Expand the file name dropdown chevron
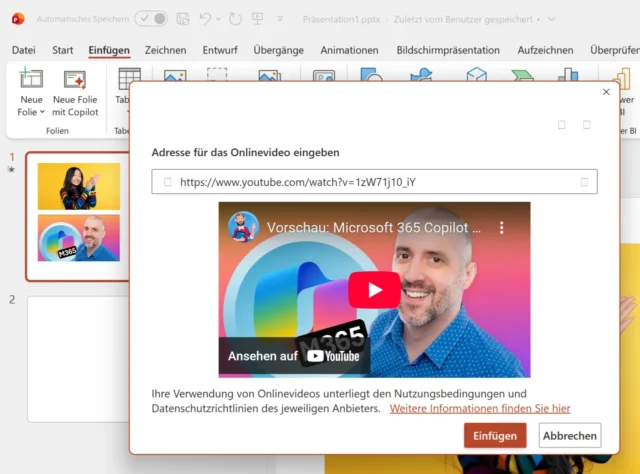640x474 pixels. [x=551, y=19]
